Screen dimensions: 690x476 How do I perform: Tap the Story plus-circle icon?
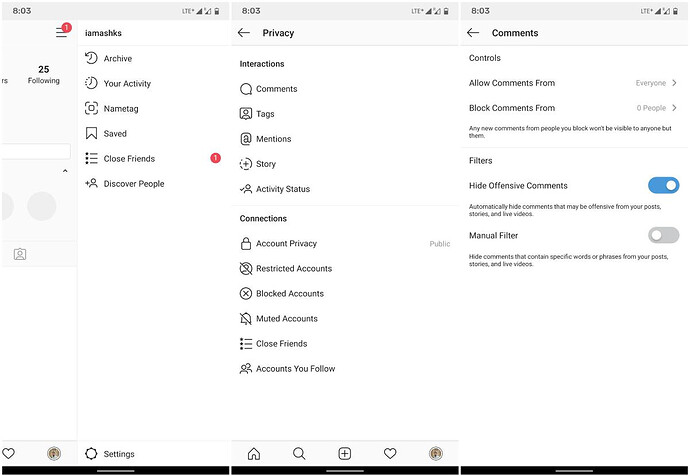[x=246, y=164]
